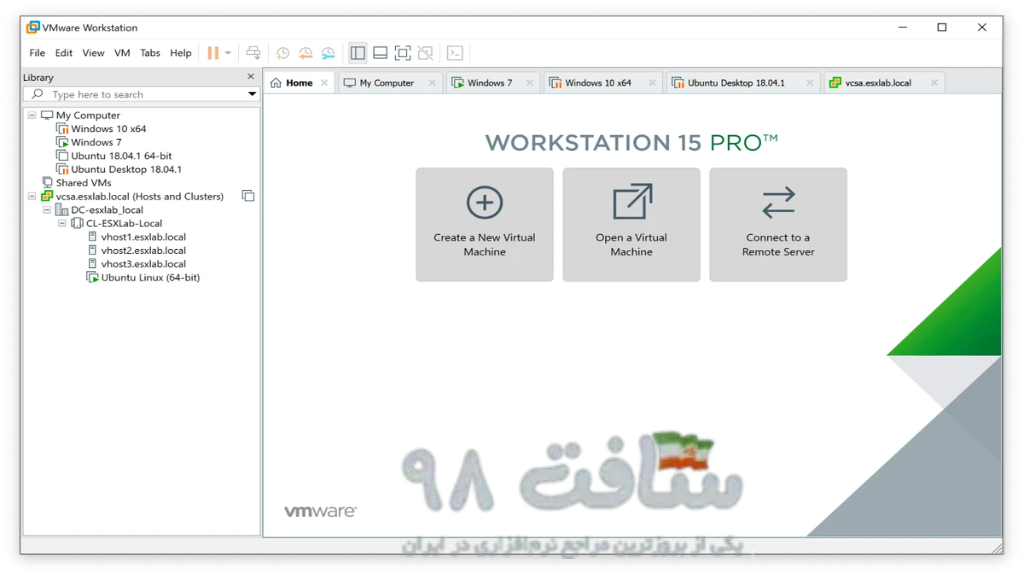Select vhost2.esxlab.local host
Image resolution: width=1024 pixels, height=576 pixels.
[143, 250]
